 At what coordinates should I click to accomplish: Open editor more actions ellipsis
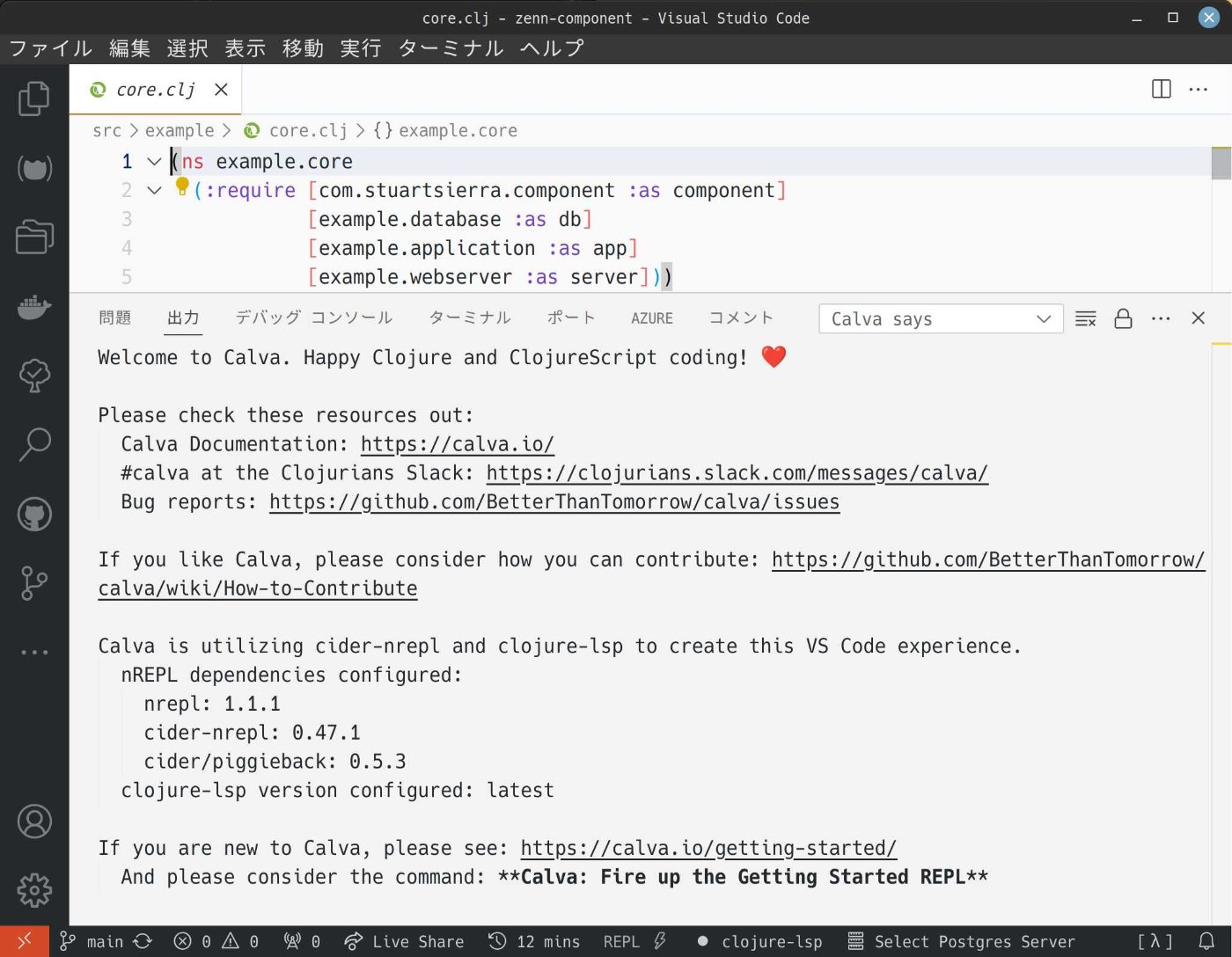coord(1198,89)
